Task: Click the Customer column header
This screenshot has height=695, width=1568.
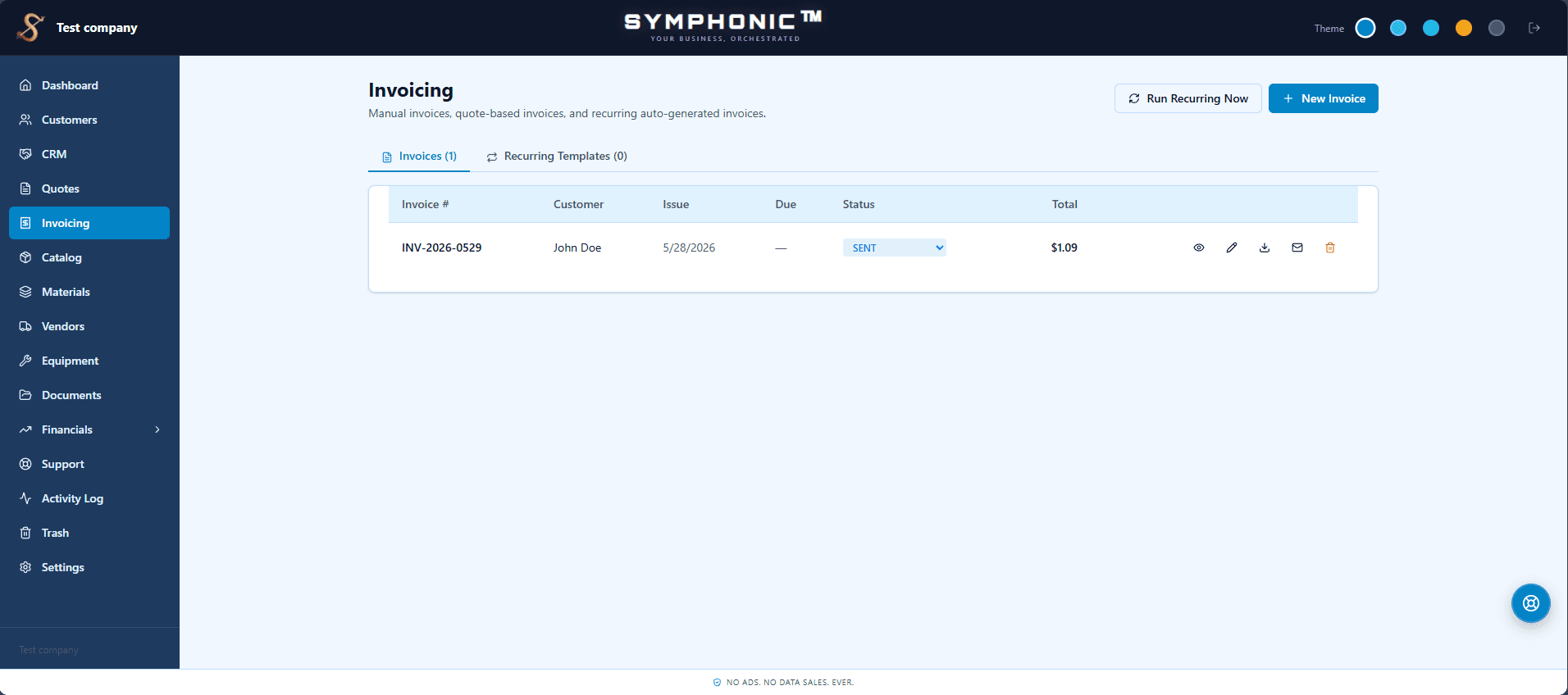Action: click(x=578, y=204)
